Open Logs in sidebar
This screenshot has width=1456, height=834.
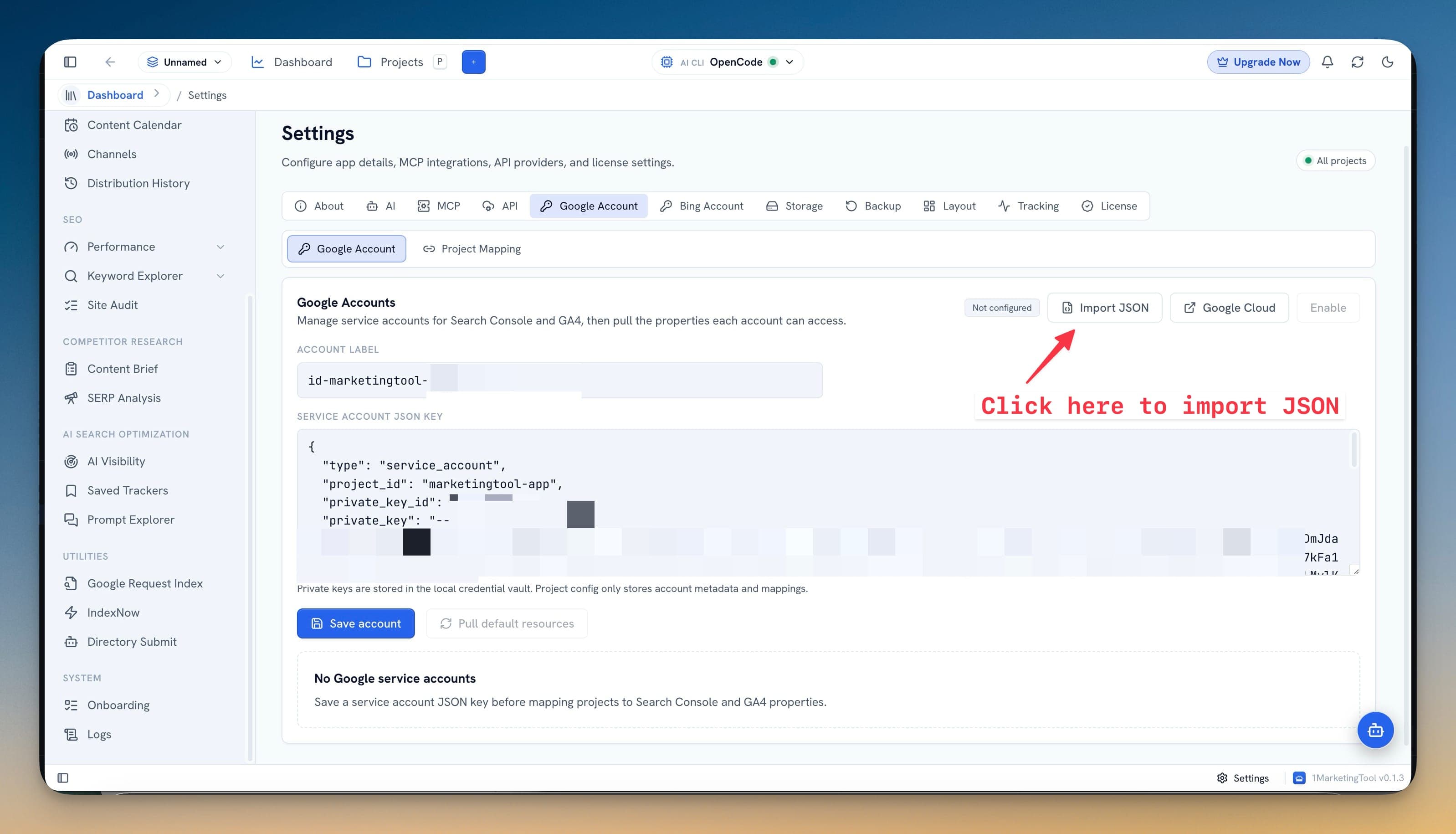[x=99, y=735]
